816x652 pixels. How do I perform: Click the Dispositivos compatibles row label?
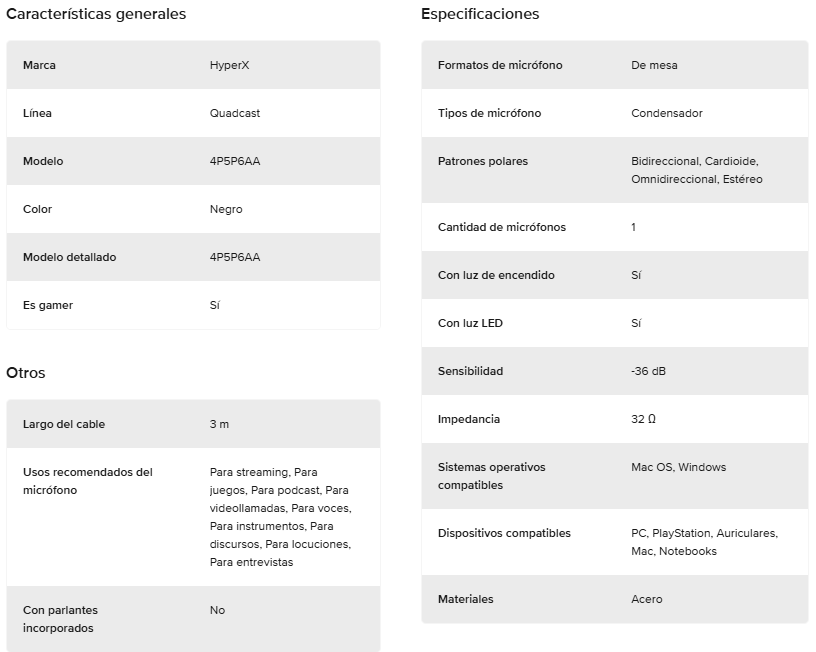pyautogui.click(x=504, y=533)
